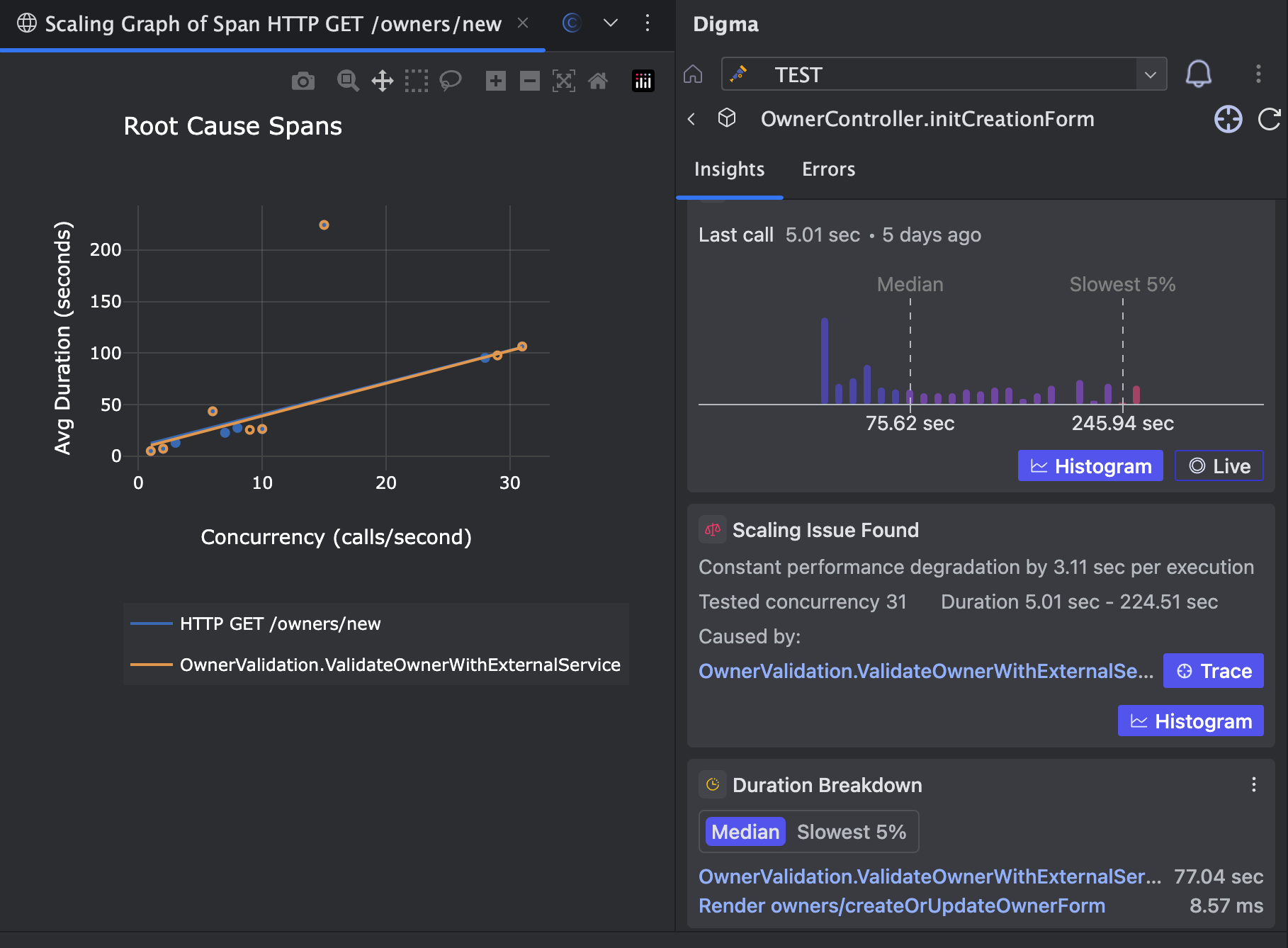Click the tallest histogram bar
This screenshot has width=1288, height=948.
coord(825,361)
